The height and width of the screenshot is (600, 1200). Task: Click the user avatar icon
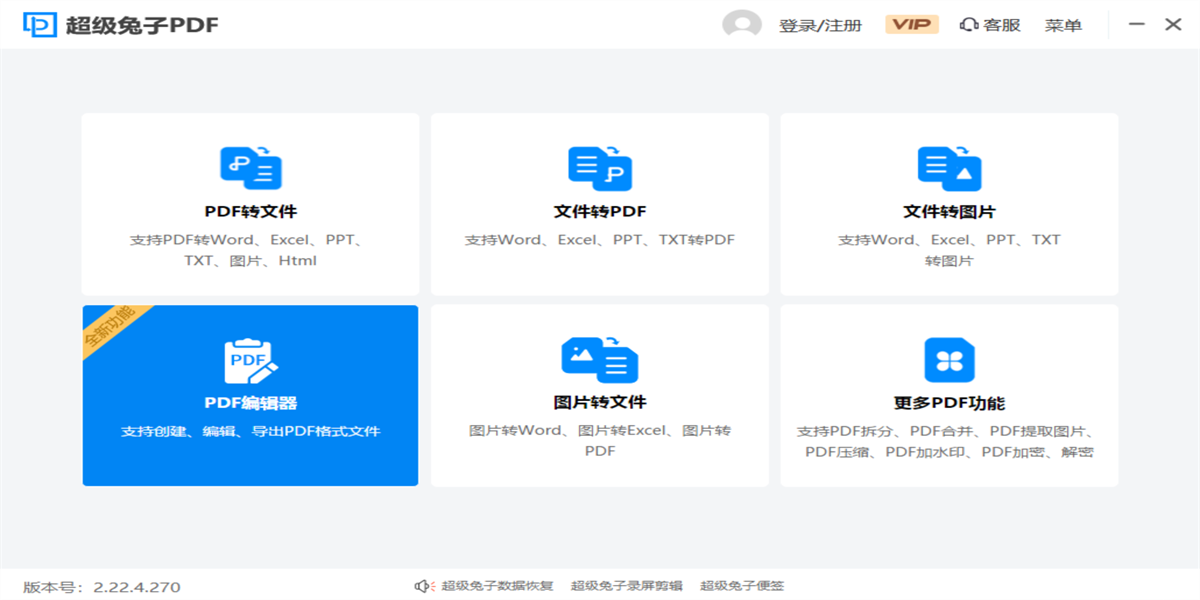click(x=742, y=25)
